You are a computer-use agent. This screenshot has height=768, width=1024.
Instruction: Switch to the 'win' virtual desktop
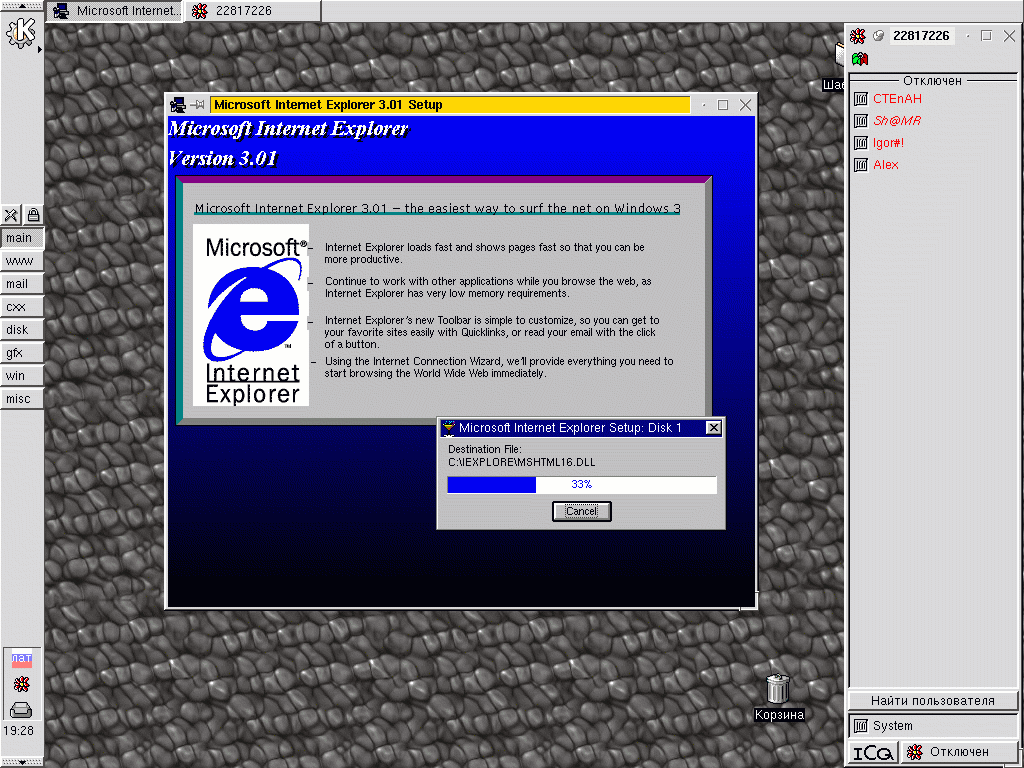coord(22,376)
